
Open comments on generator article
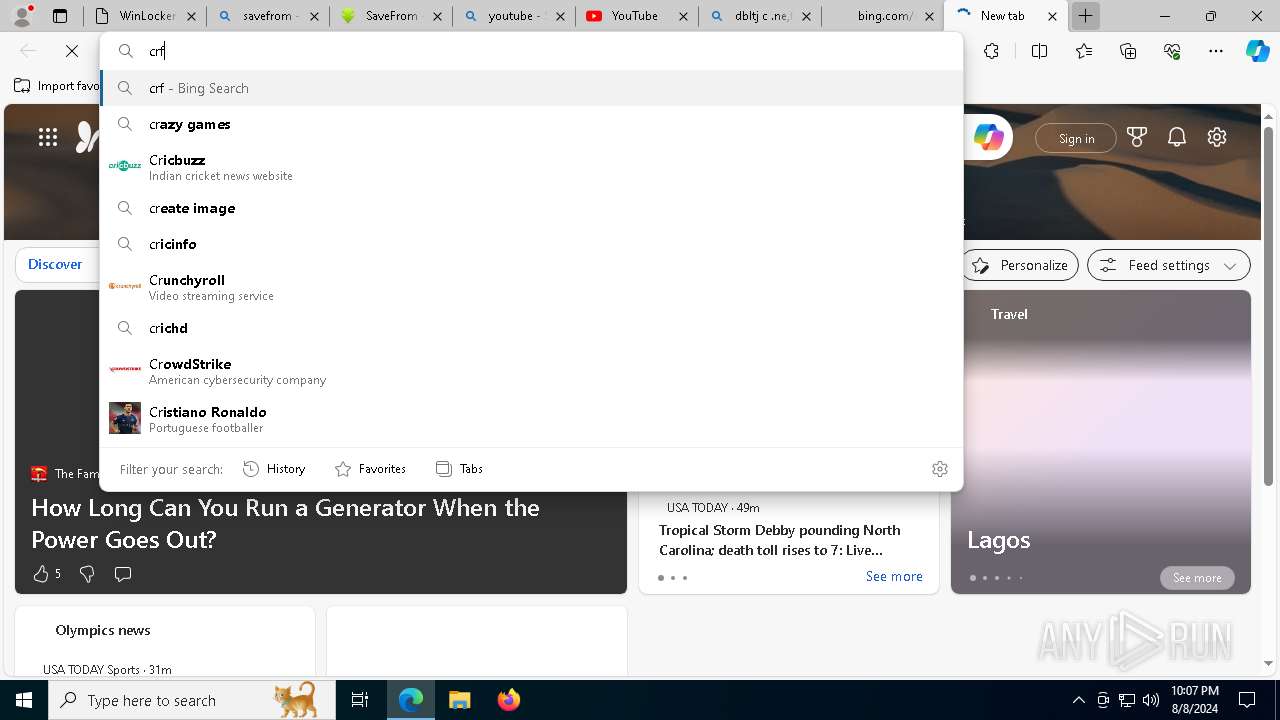click(123, 574)
